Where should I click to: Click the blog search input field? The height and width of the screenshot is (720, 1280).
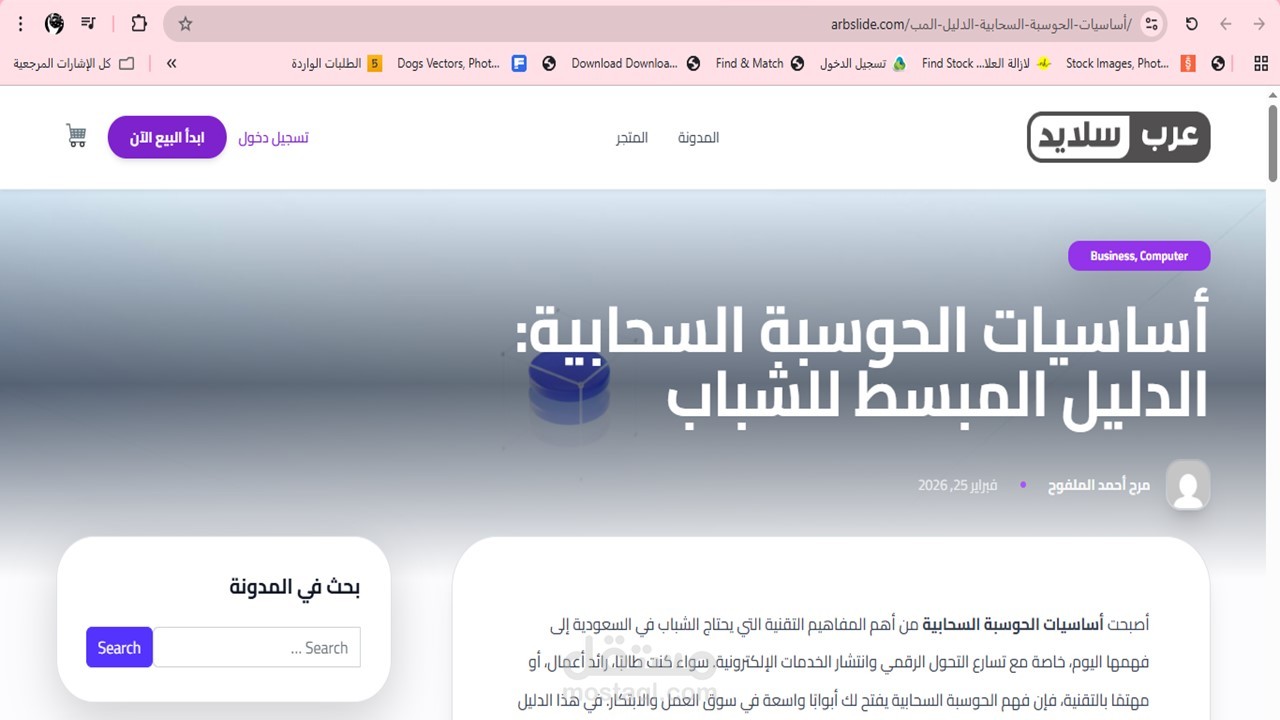point(257,647)
